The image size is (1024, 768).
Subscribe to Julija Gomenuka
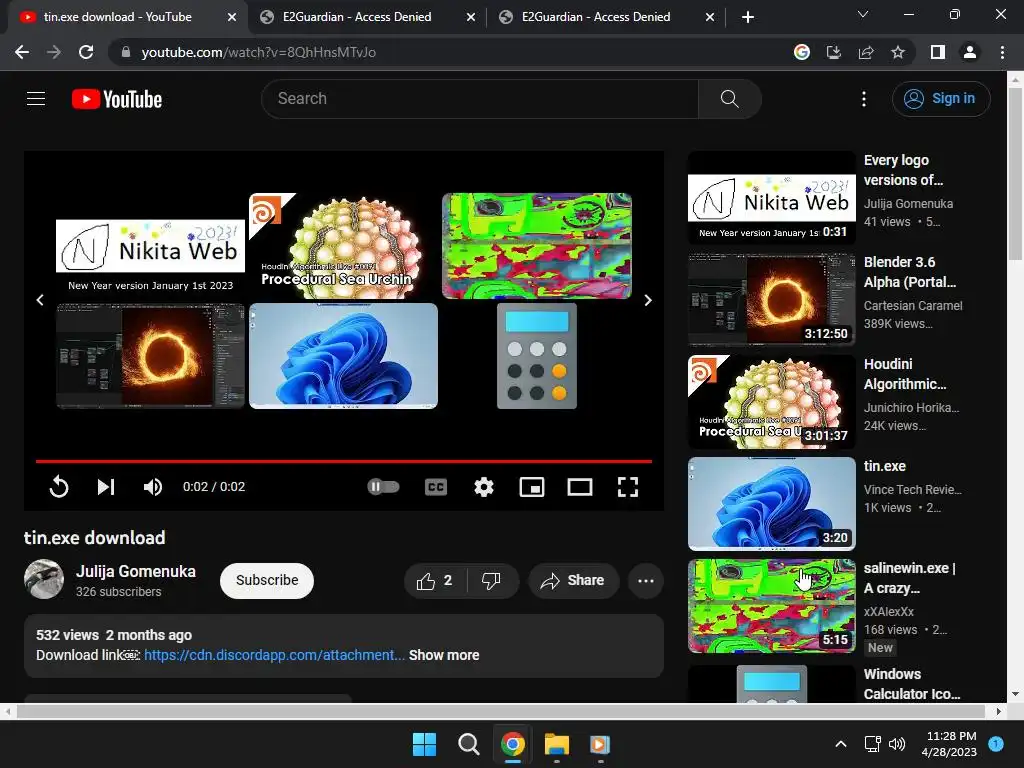[x=266, y=581]
